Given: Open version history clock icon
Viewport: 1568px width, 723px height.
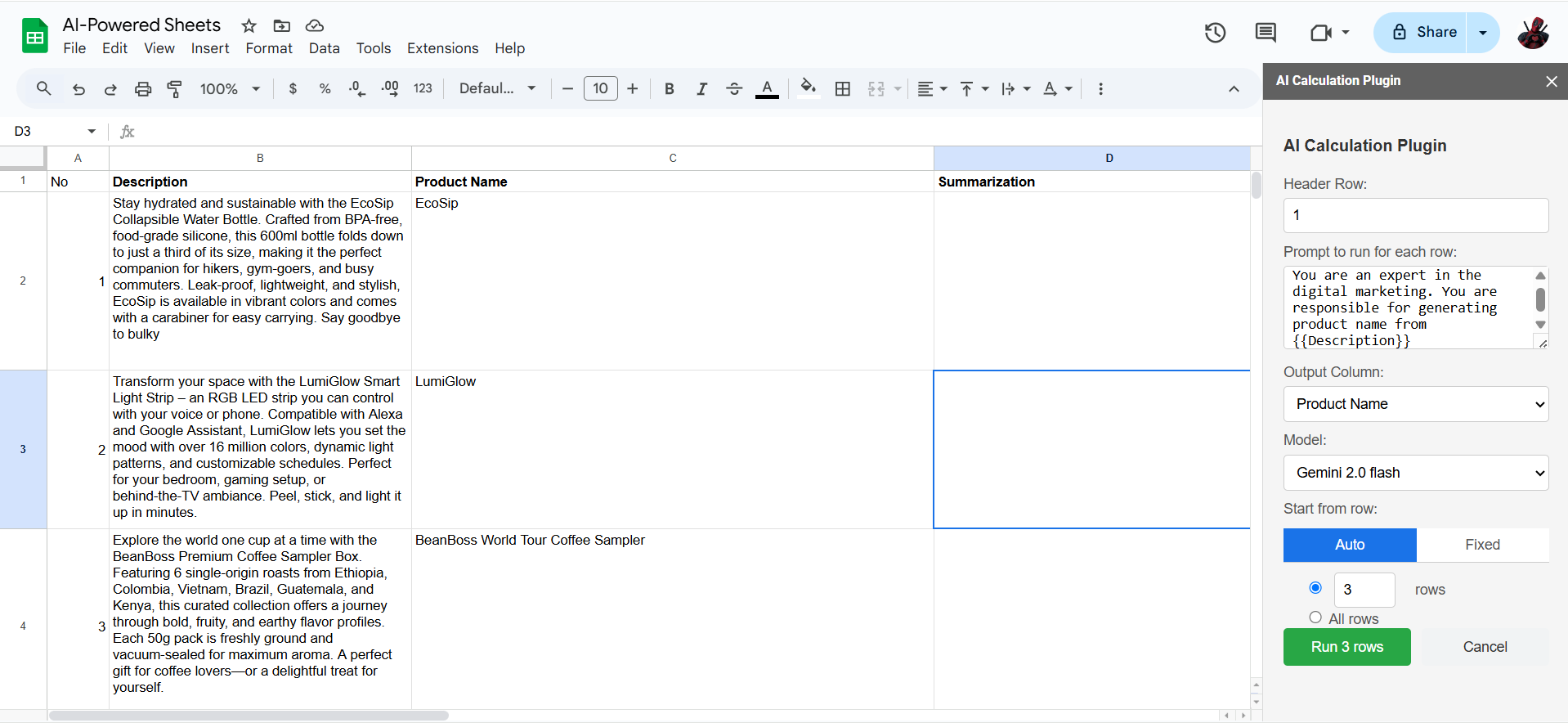Looking at the screenshot, I should (1215, 33).
